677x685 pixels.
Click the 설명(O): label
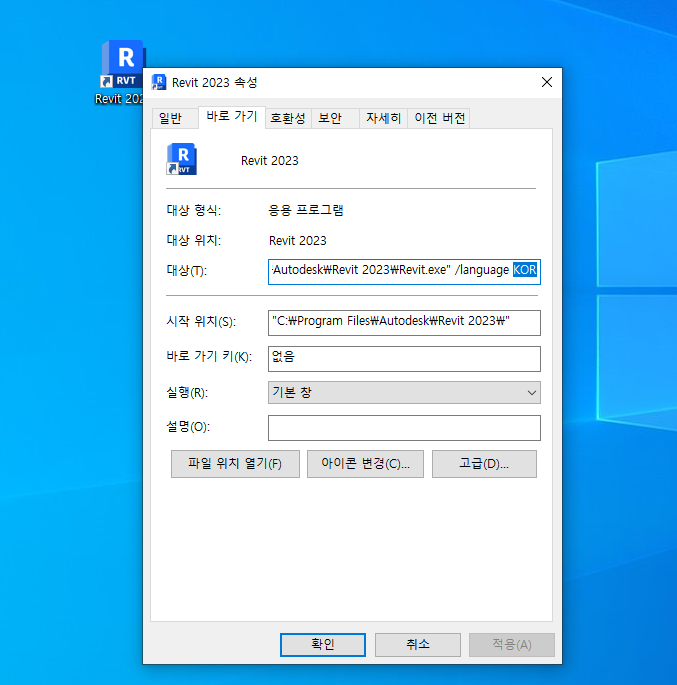[188, 426]
